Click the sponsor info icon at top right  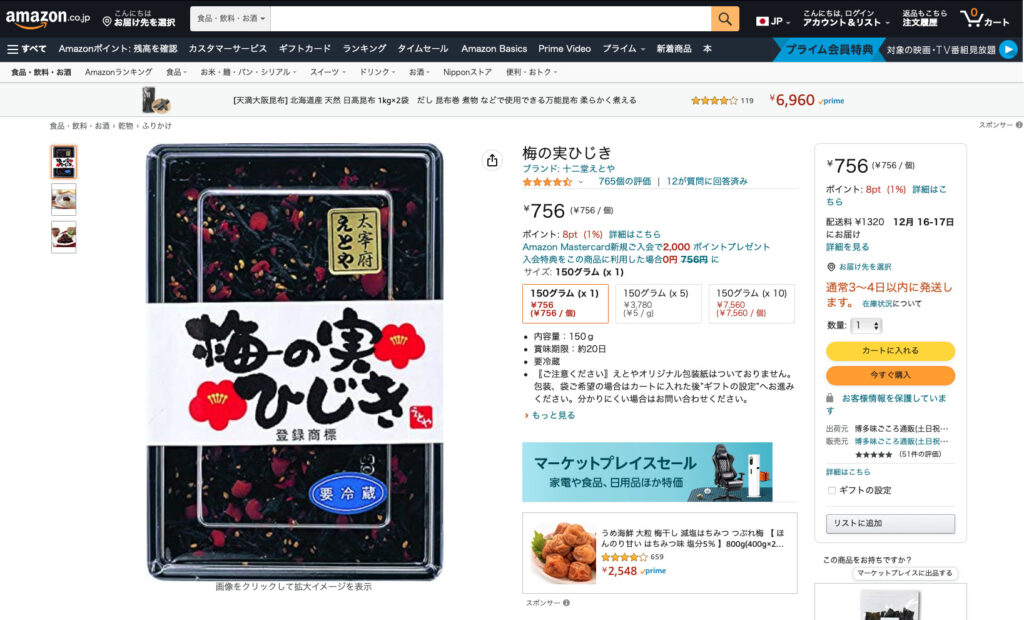[x=1019, y=125]
